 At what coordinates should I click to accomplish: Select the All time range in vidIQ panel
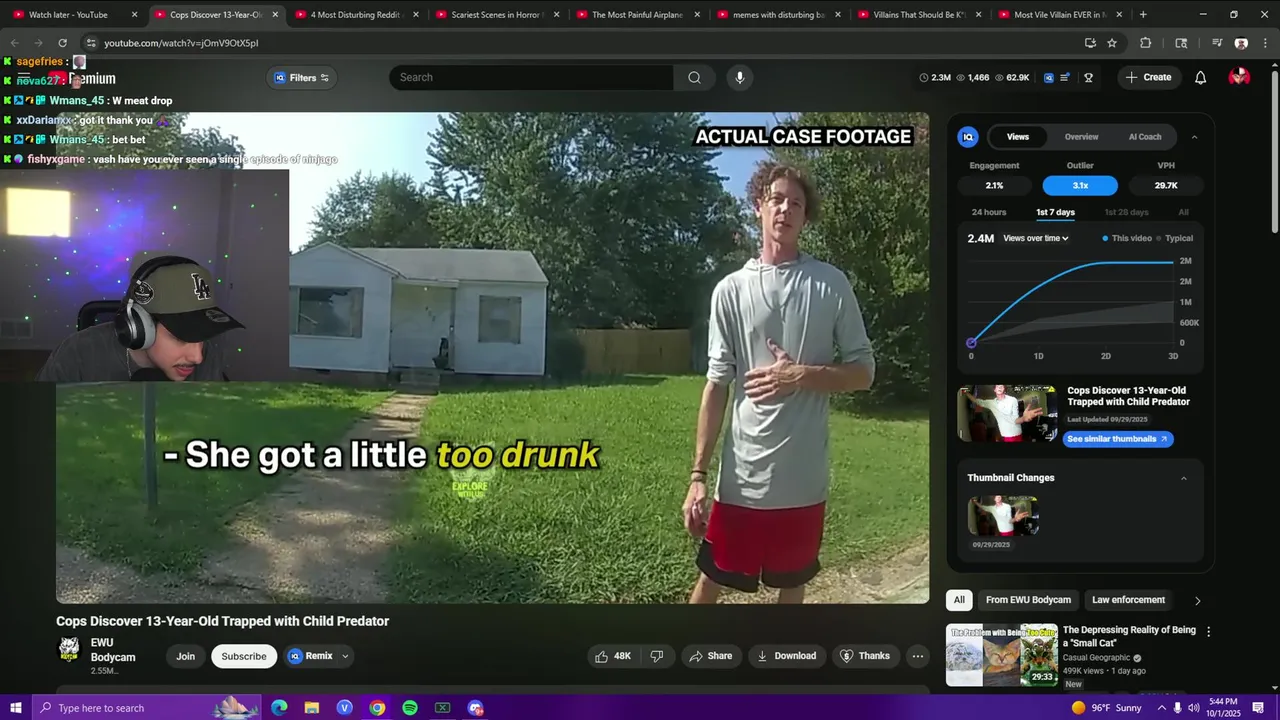click(1183, 212)
